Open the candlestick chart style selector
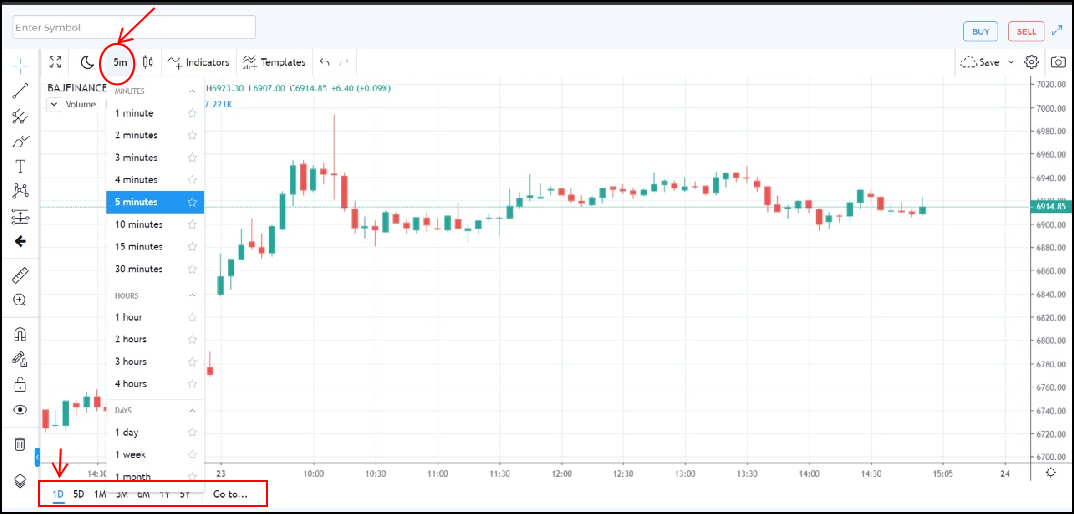The image size is (1074, 517). pos(148,62)
